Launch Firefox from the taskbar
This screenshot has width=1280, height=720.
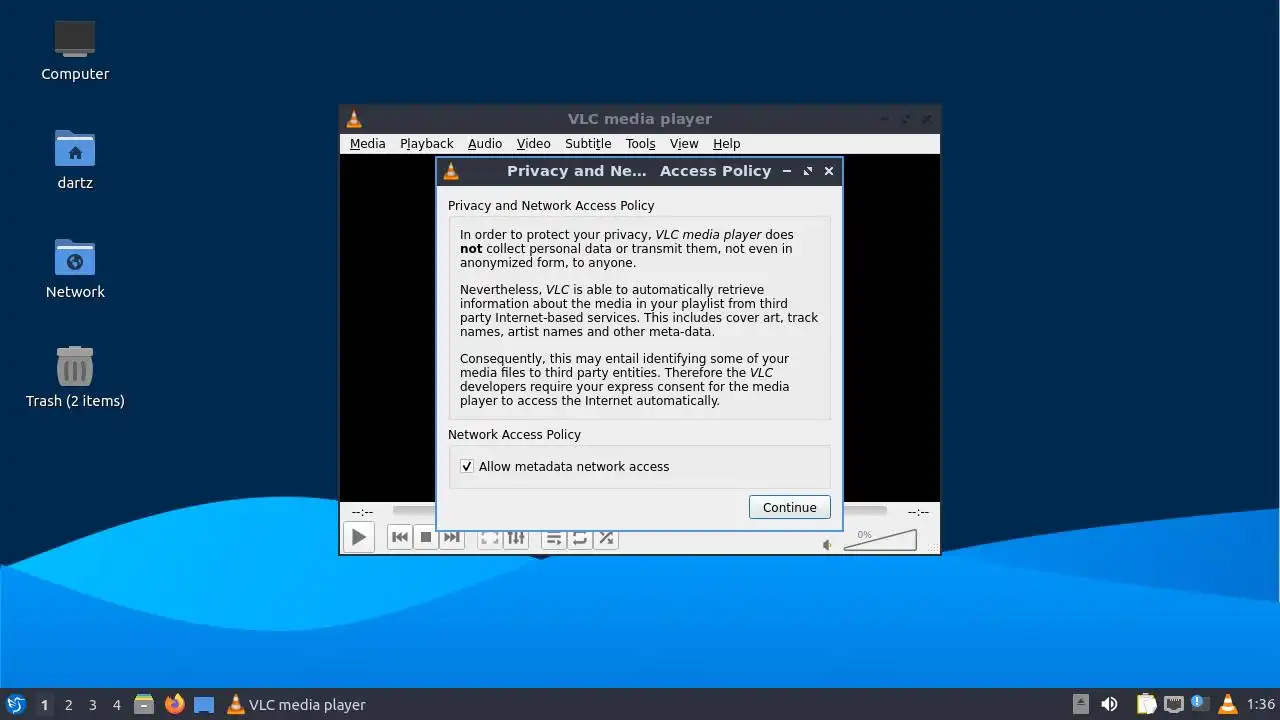tap(175, 704)
